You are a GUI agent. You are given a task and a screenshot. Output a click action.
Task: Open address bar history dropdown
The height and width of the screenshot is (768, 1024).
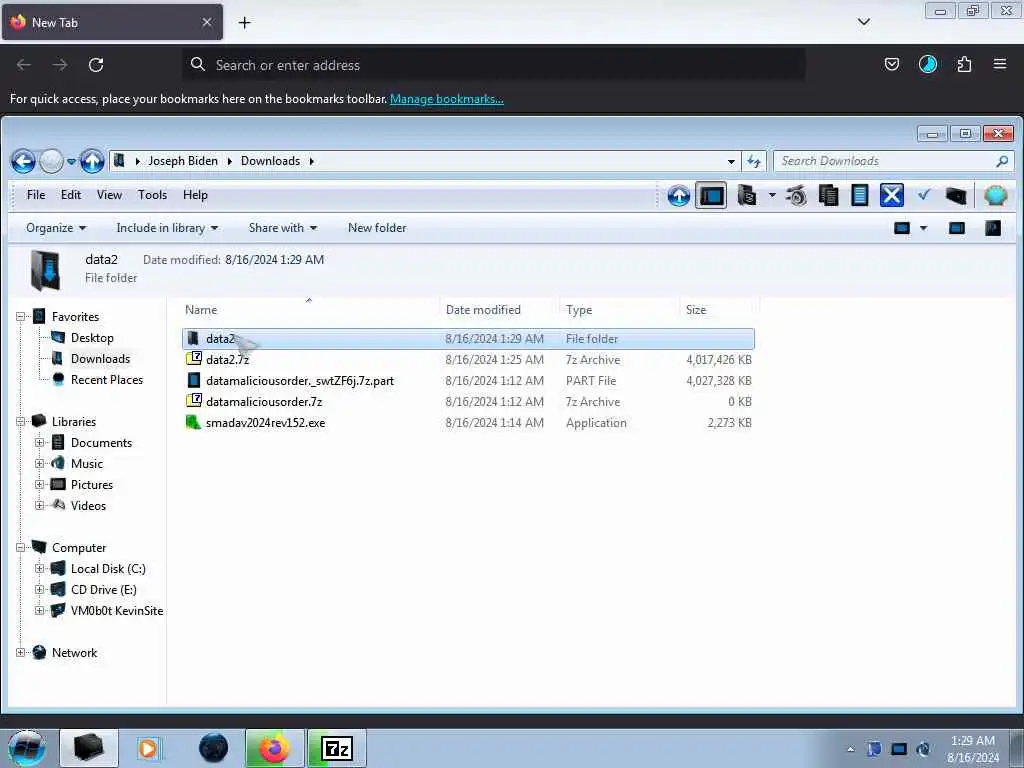(x=731, y=161)
